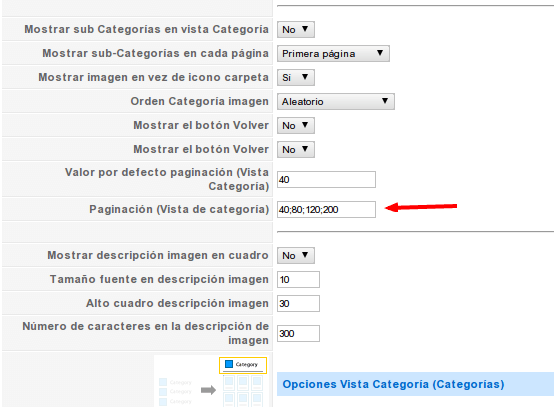Focus the character count field showing 300
Image resolution: width=554 pixels, height=407 pixels.
click(299, 334)
